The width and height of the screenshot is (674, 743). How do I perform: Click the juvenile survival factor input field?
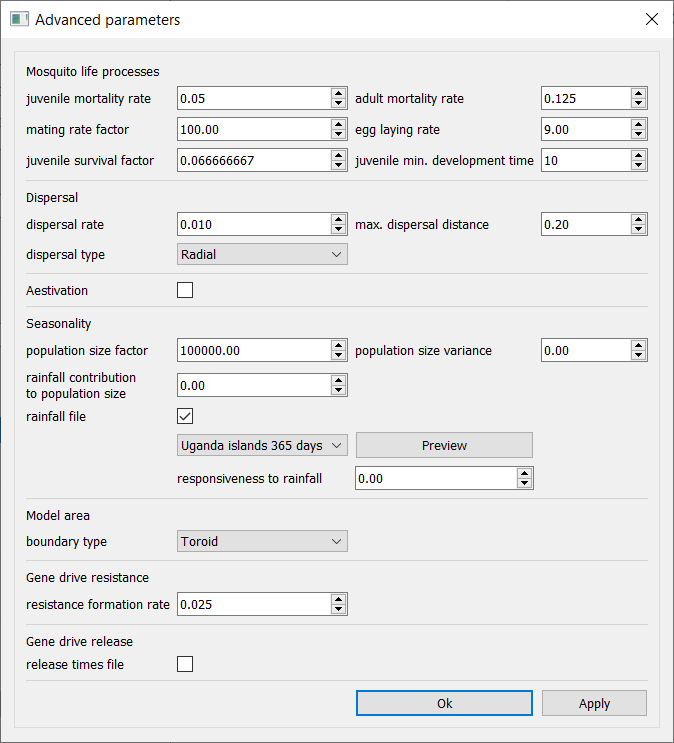coord(253,161)
